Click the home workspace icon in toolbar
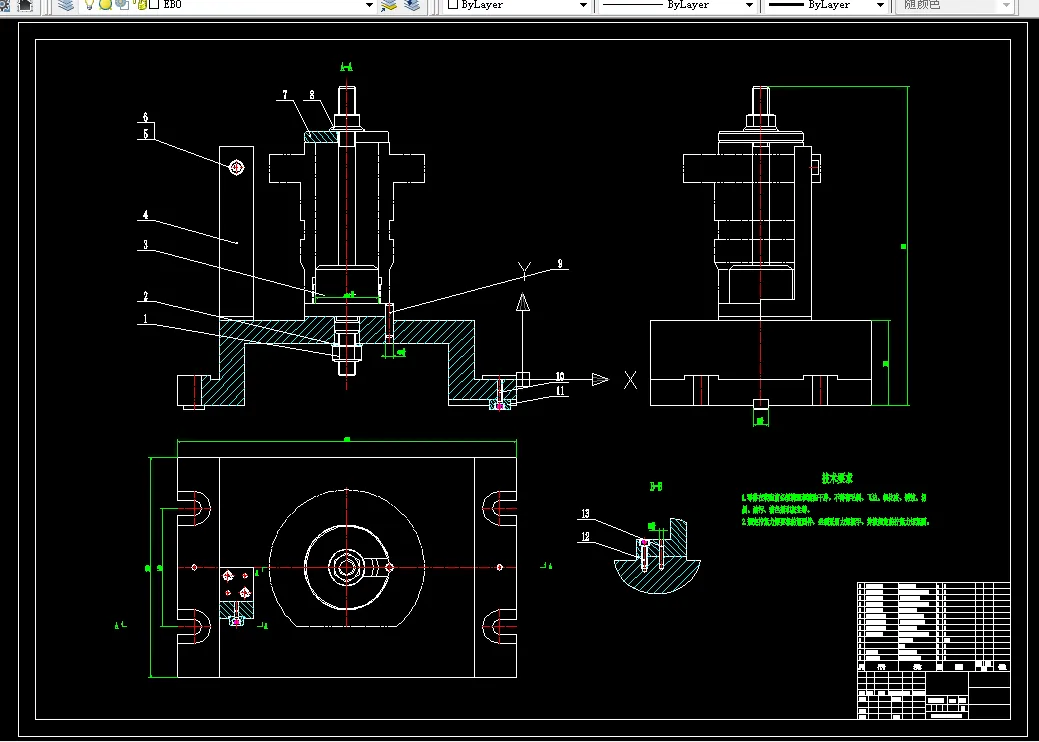The width and height of the screenshot is (1039, 742). pyautogui.click(x=25, y=5)
